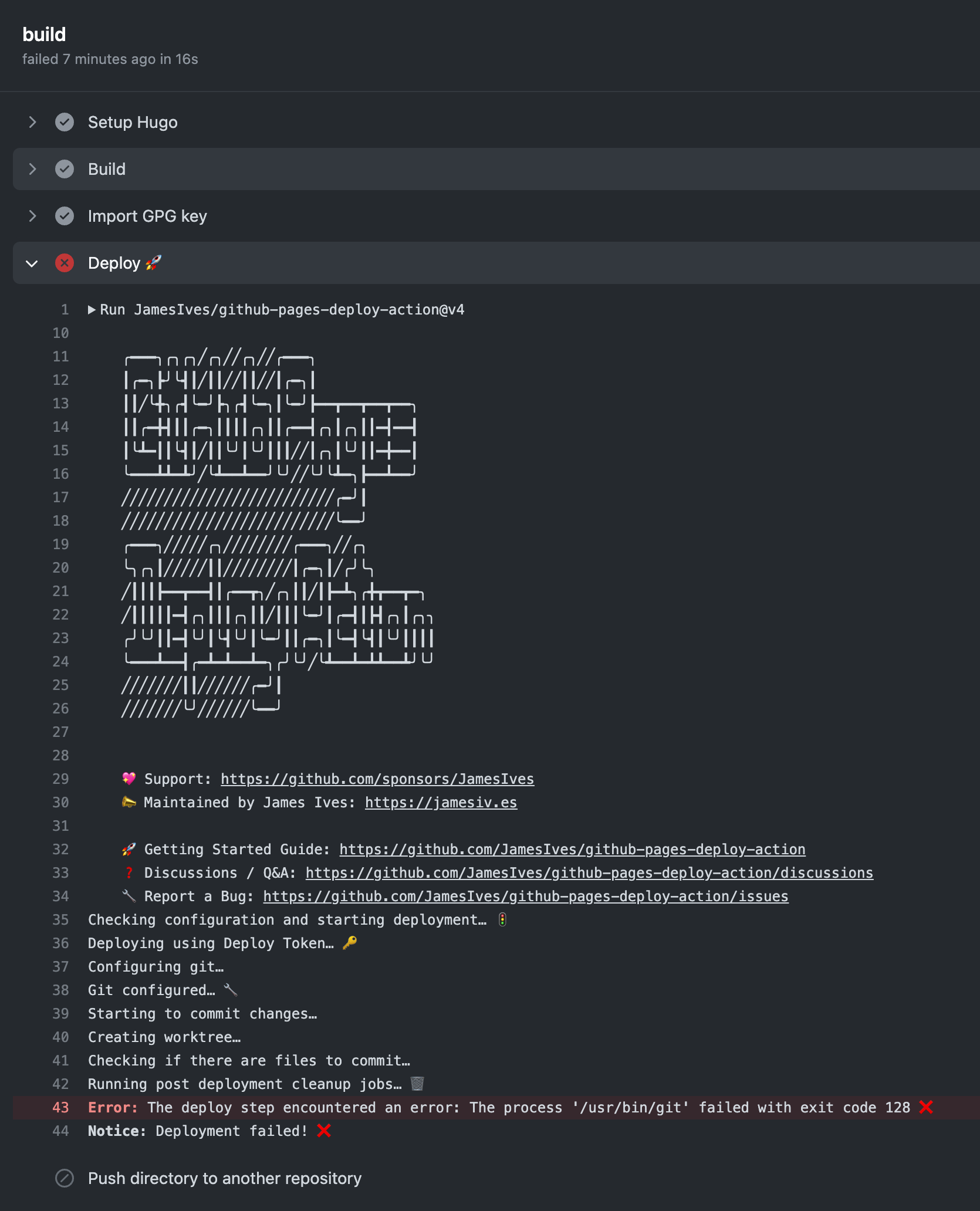Click the Push directory to another repository step
Image resolution: width=980 pixels, height=1211 pixels.
click(x=225, y=1178)
